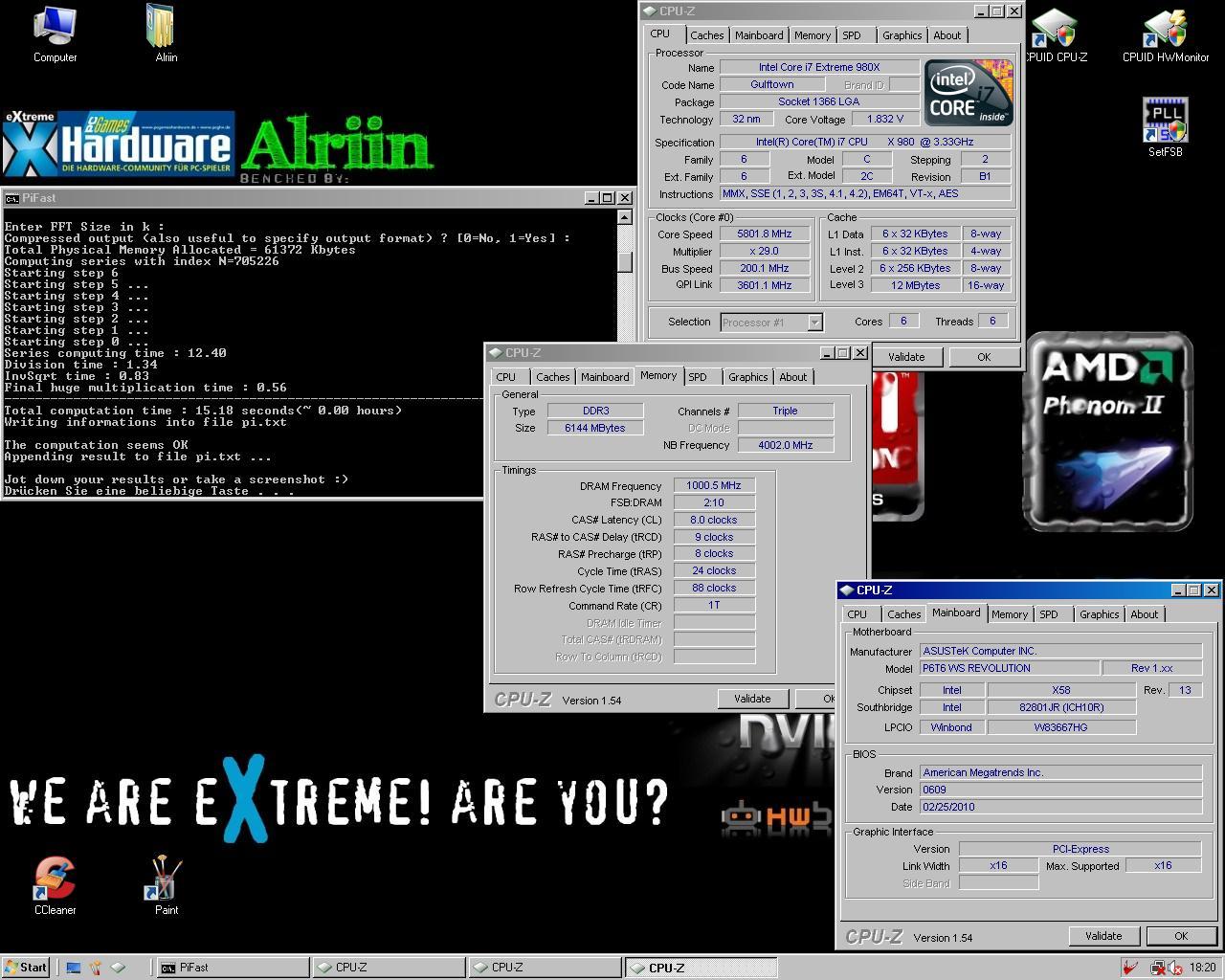Minimize the PiFast window
Viewport: 1225px width, 980px height.
pos(592,198)
